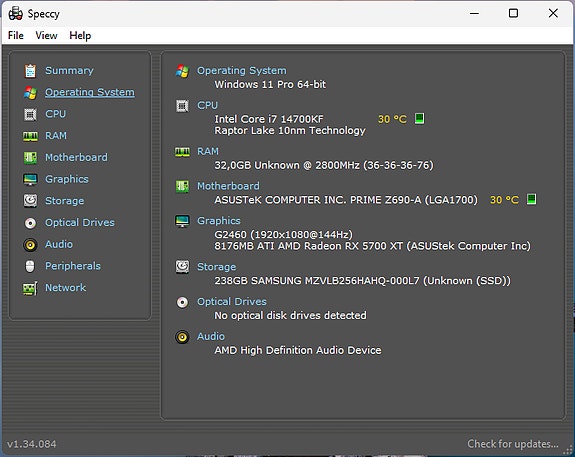Viewport: 575px width, 457px height.
Task: Click the Summary clipboard icon in sidebar
Action: [x=30, y=71]
